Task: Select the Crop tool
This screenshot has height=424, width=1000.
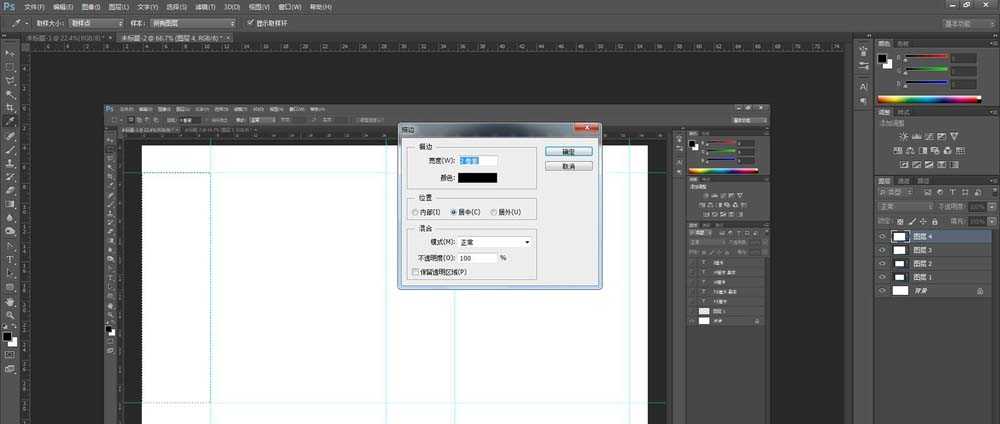Action: (x=11, y=108)
